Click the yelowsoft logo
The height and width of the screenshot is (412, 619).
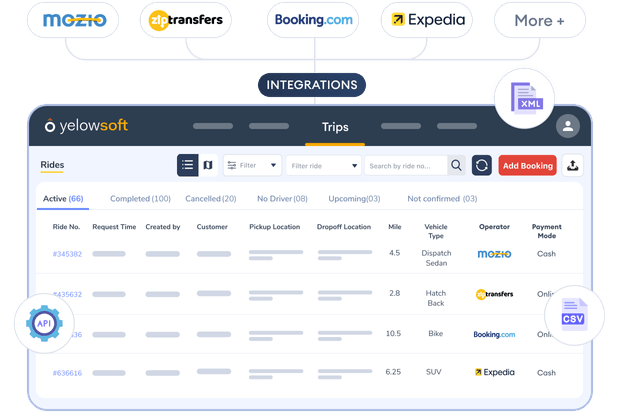[86, 125]
